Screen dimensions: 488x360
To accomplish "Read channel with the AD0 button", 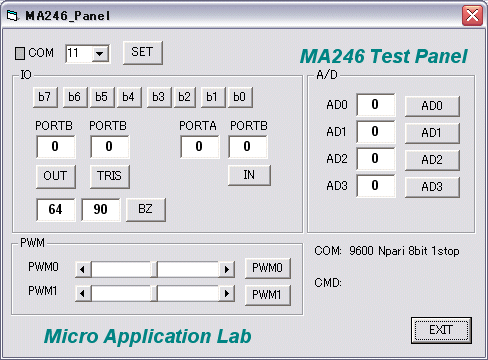I will click(x=432, y=106).
